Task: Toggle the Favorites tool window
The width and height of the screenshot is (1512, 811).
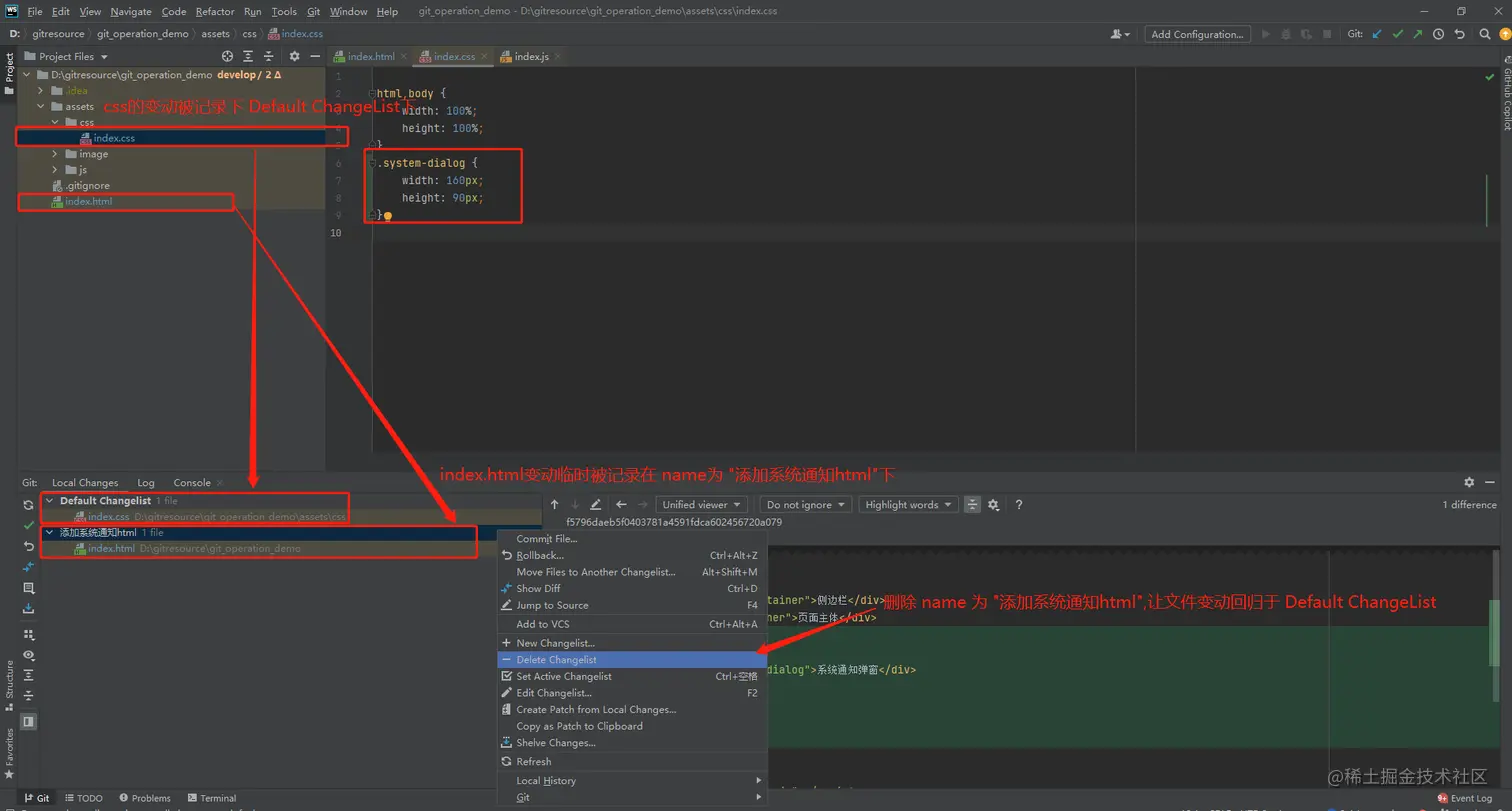Action: (x=8, y=745)
